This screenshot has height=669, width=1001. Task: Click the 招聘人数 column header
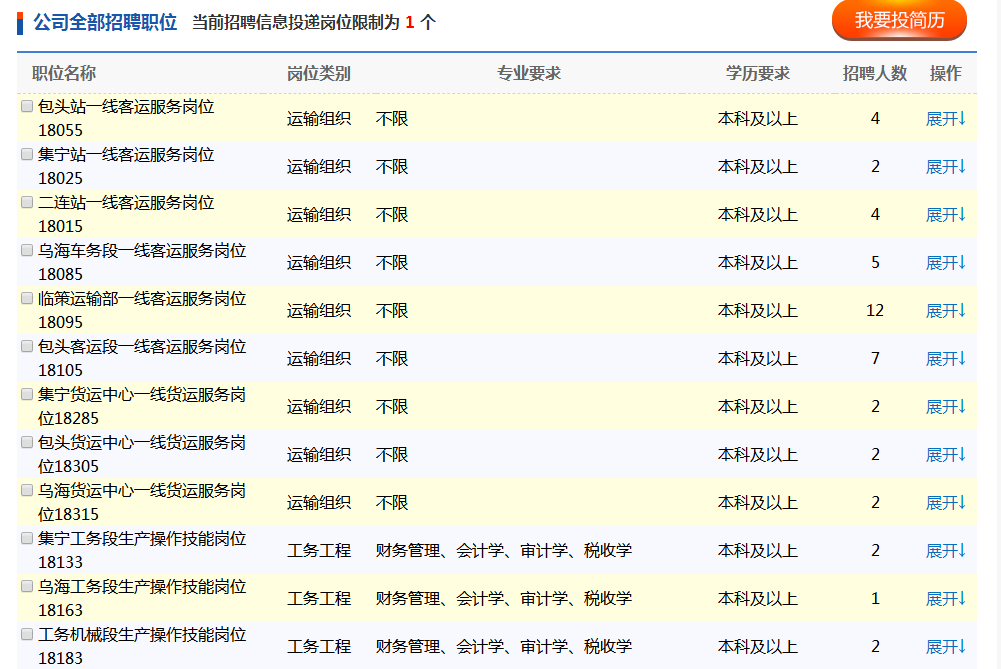coord(874,73)
